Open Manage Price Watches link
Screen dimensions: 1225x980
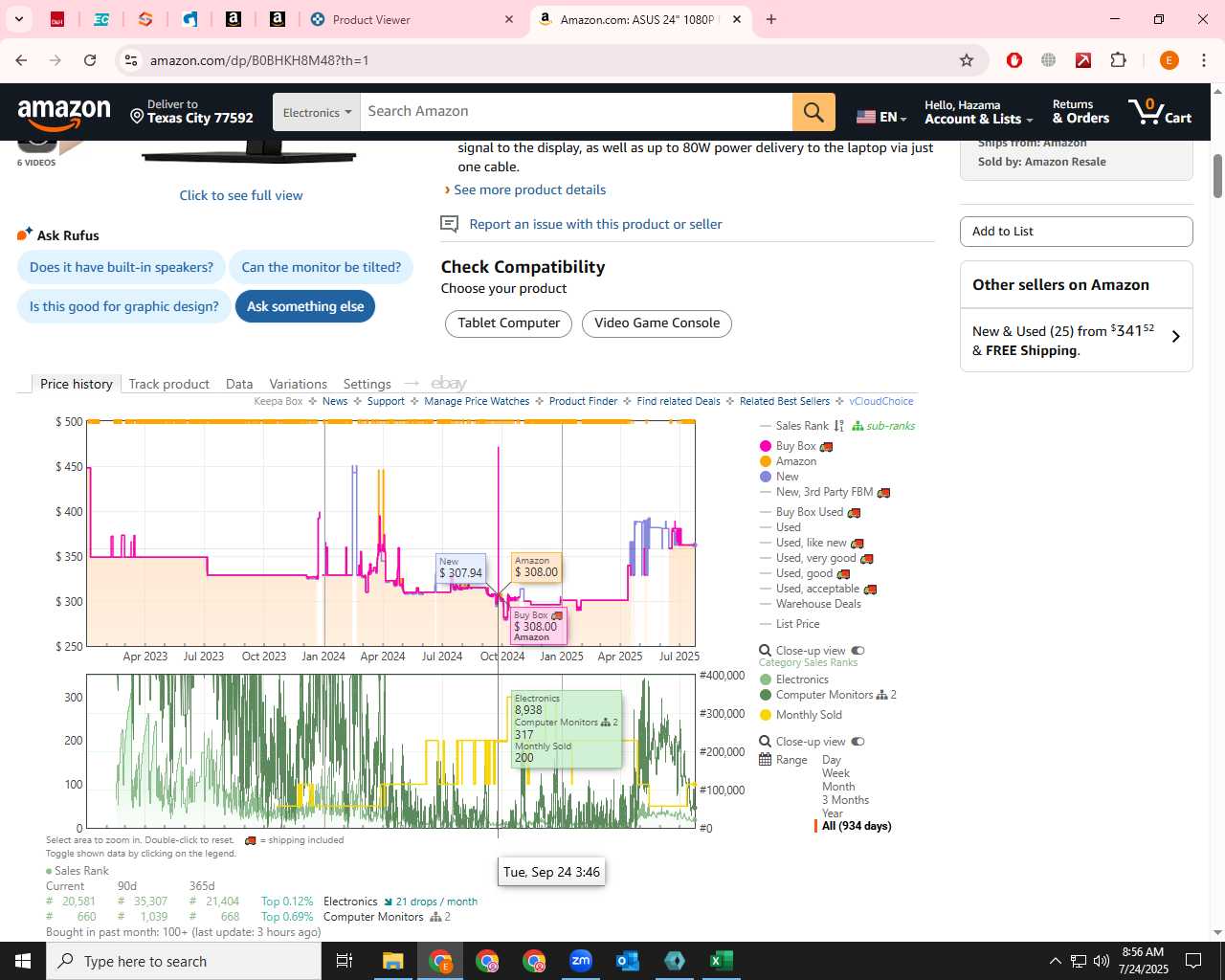477,401
